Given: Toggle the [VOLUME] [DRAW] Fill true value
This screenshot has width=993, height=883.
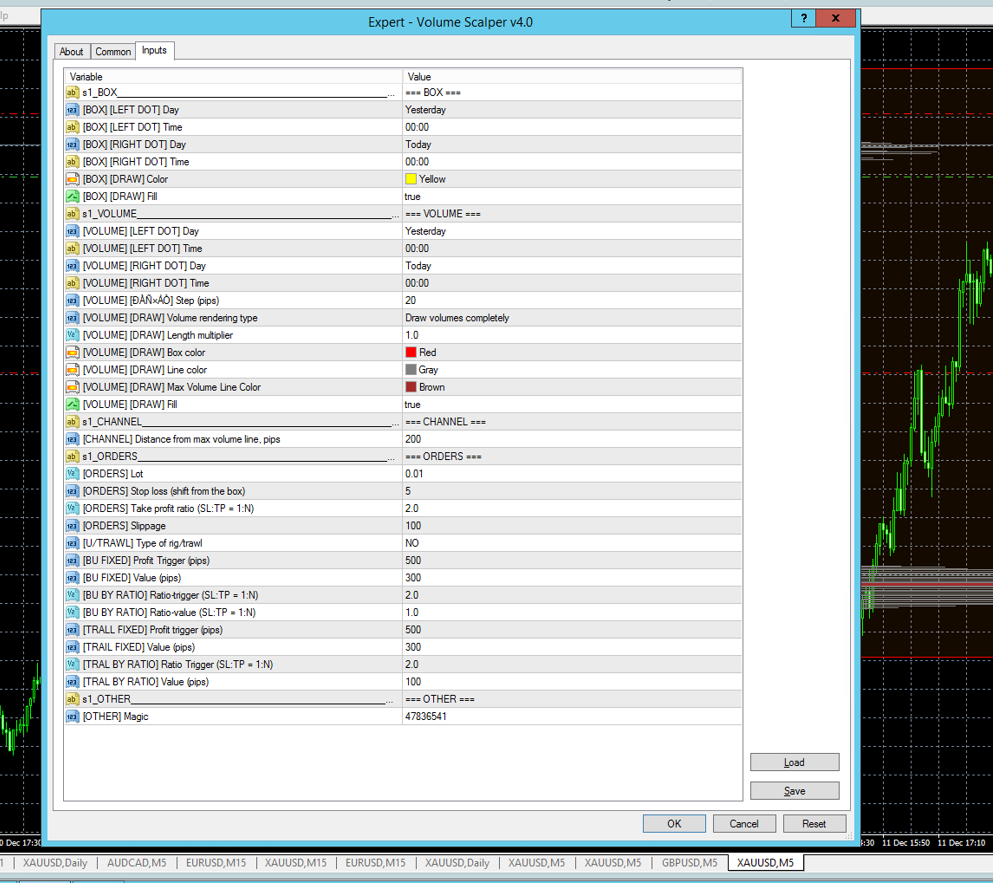Looking at the screenshot, I should pos(413,405).
